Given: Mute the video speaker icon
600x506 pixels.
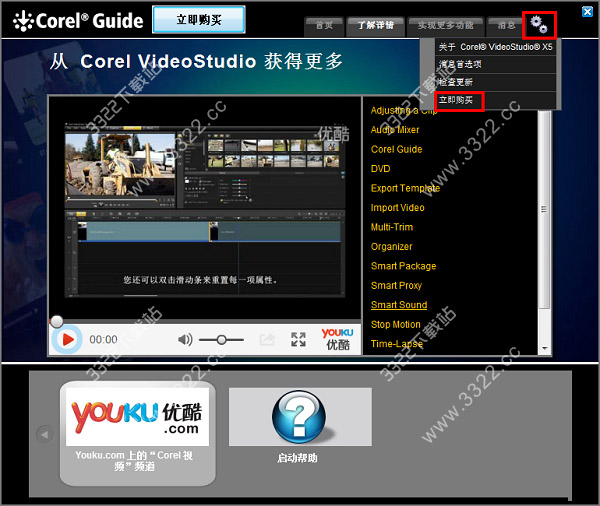Looking at the screenshot, I should click(185, 340).
